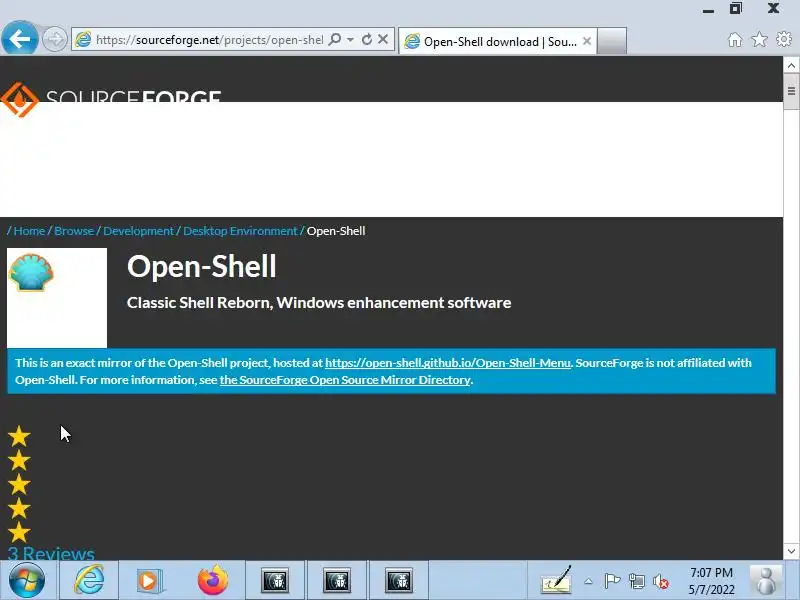
Task: Show hidden tray icons arrow
Action: tap(588, 581)
